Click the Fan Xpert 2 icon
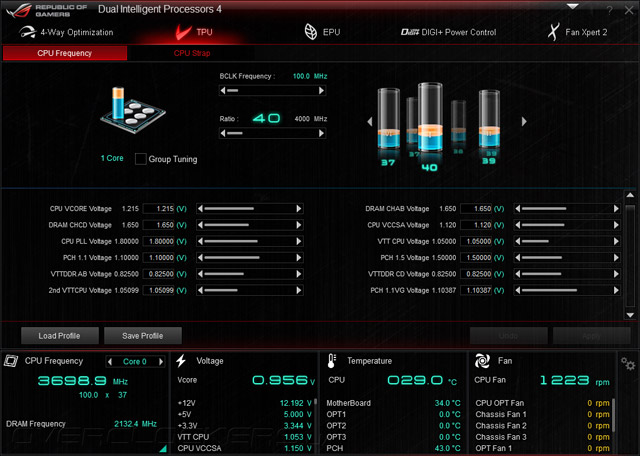Image resolution: width=640 pixels, height=456 pixels. tap(553, 32)
